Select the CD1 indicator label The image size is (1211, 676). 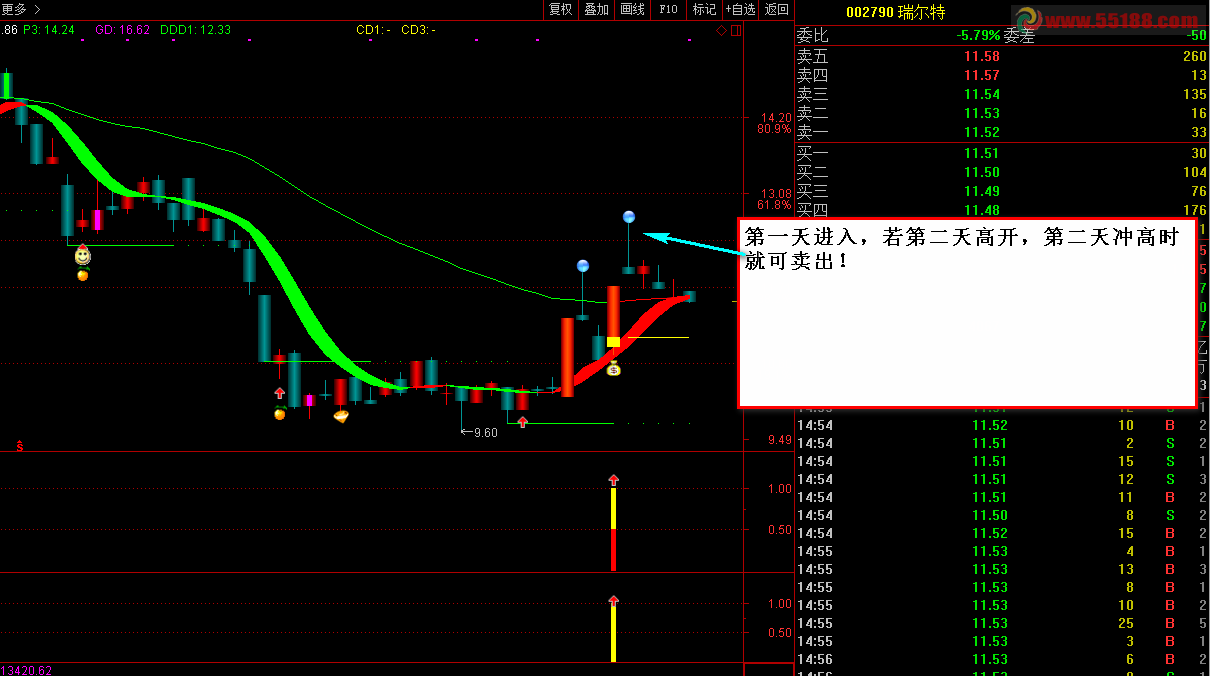pos(373,30)
